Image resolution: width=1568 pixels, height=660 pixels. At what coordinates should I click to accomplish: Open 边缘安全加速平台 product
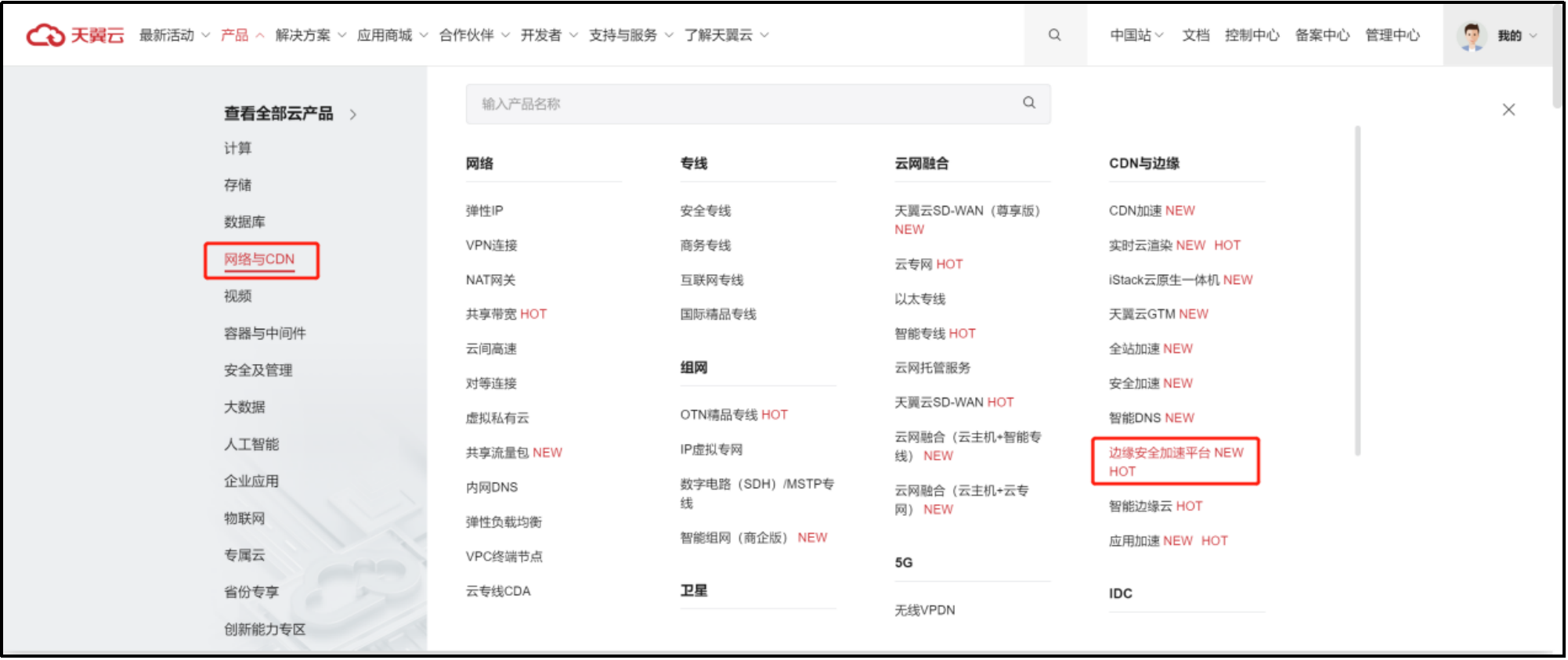pyautogui.click(x=1160, y=453)
